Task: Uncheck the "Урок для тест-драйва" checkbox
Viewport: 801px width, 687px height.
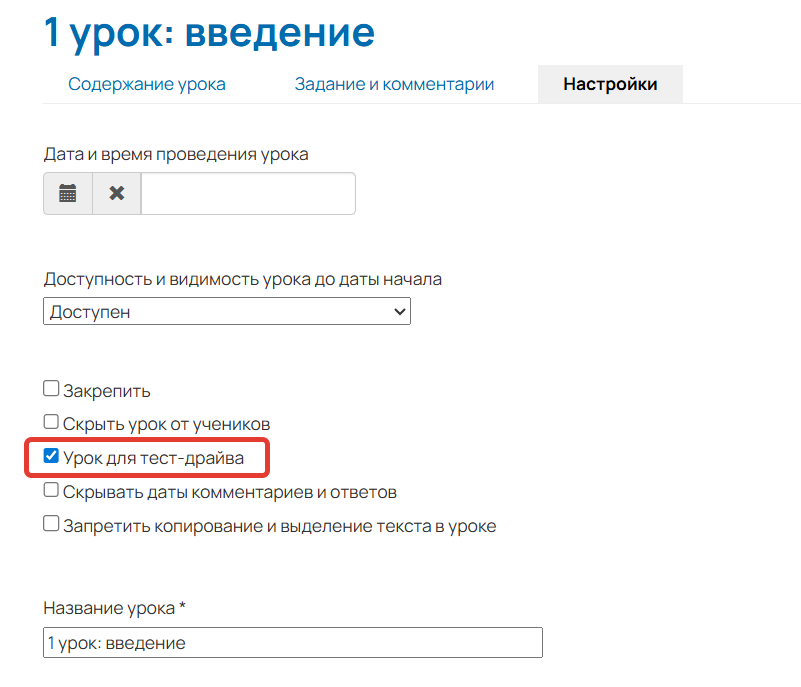Action: click(x=50, y=456)
